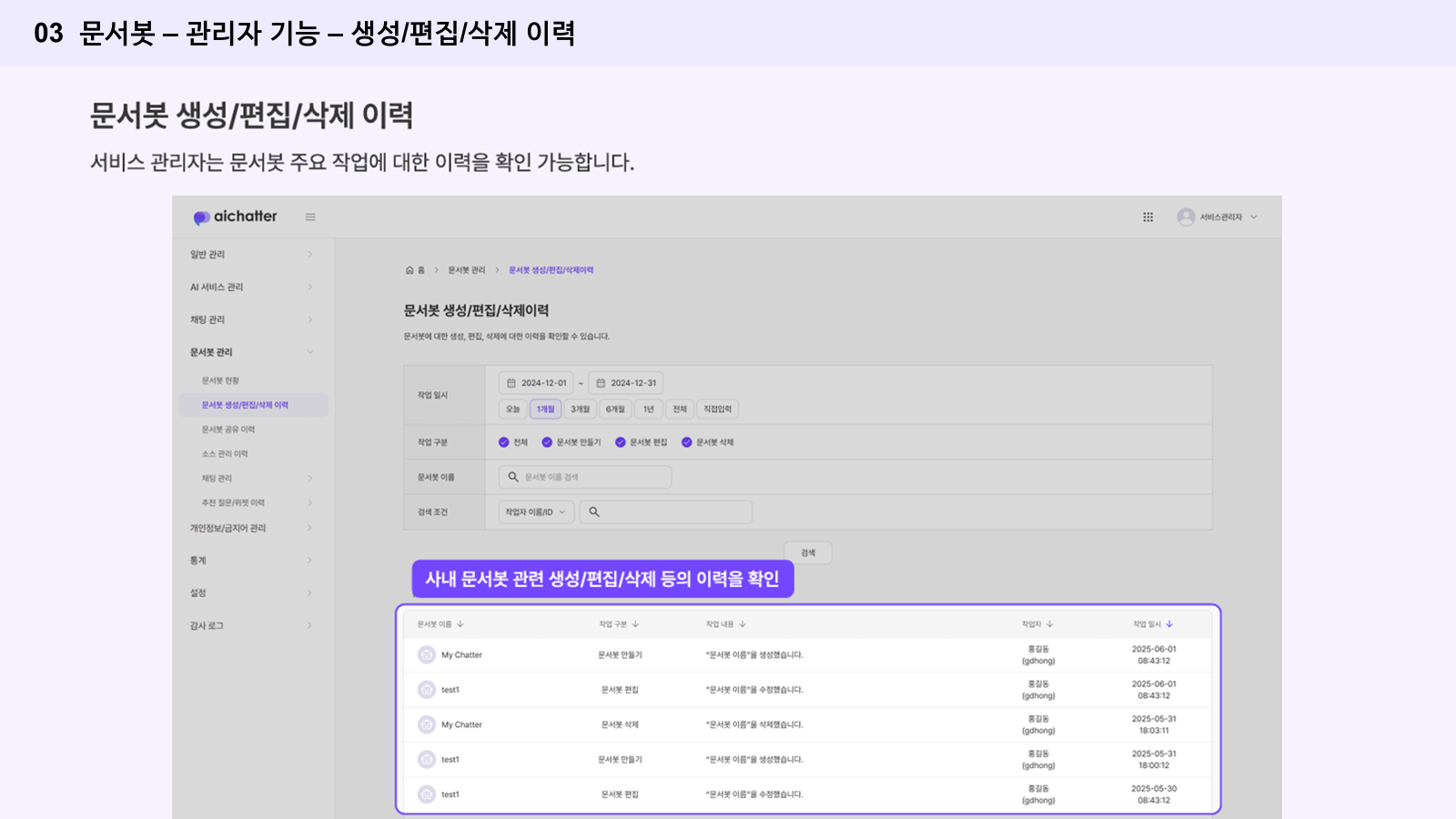Open 소스 관리 이력 sidebar item
The height and width of the screenshot is (819, 1456).
pyautogui.click(x=225, y=454)
